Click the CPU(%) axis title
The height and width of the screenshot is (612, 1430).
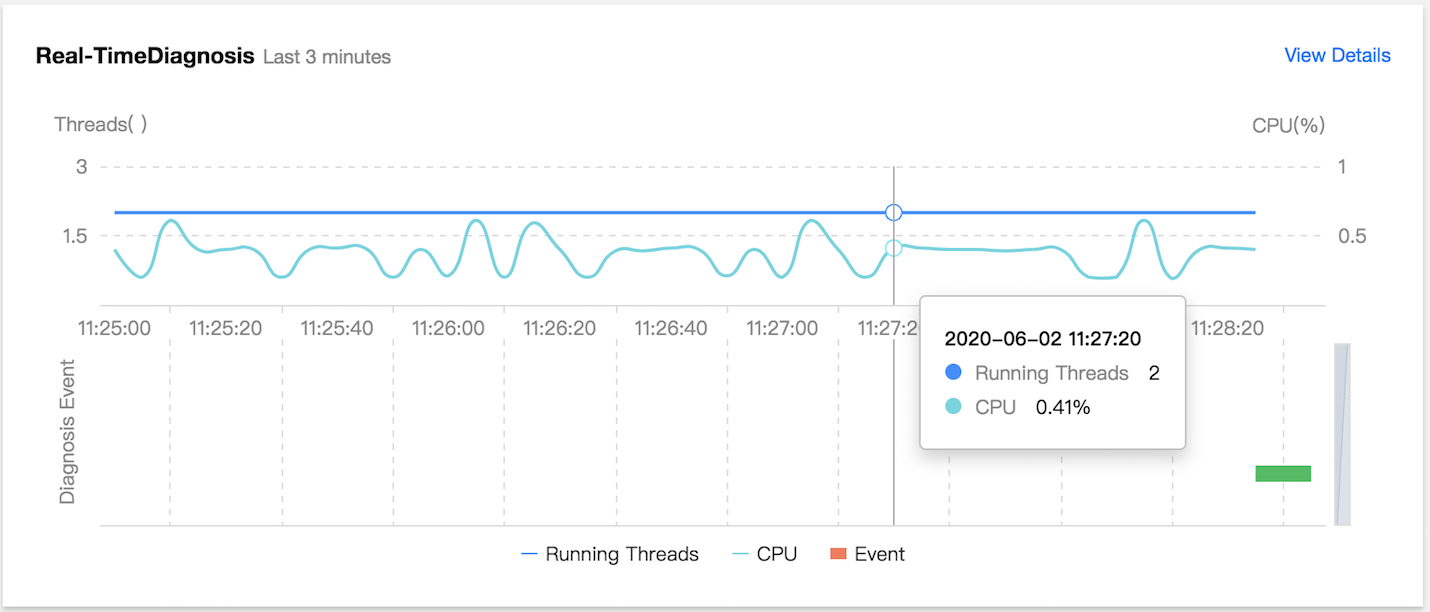[1289, 125]
